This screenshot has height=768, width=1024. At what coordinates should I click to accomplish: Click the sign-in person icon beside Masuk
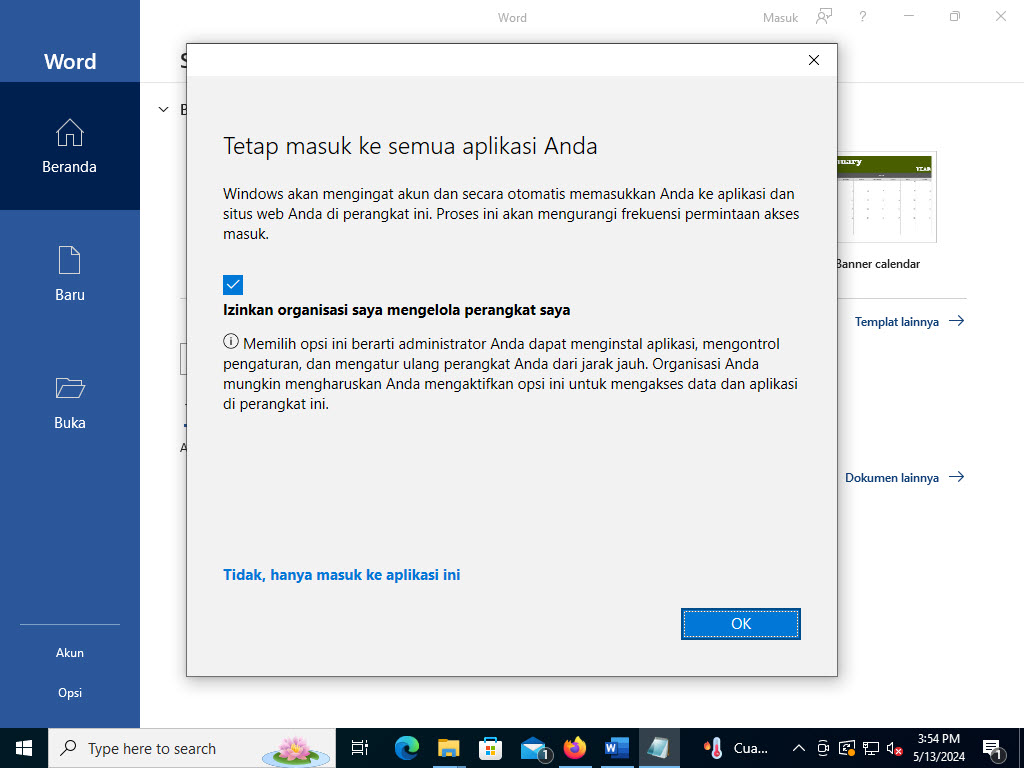tap(823, 17)
